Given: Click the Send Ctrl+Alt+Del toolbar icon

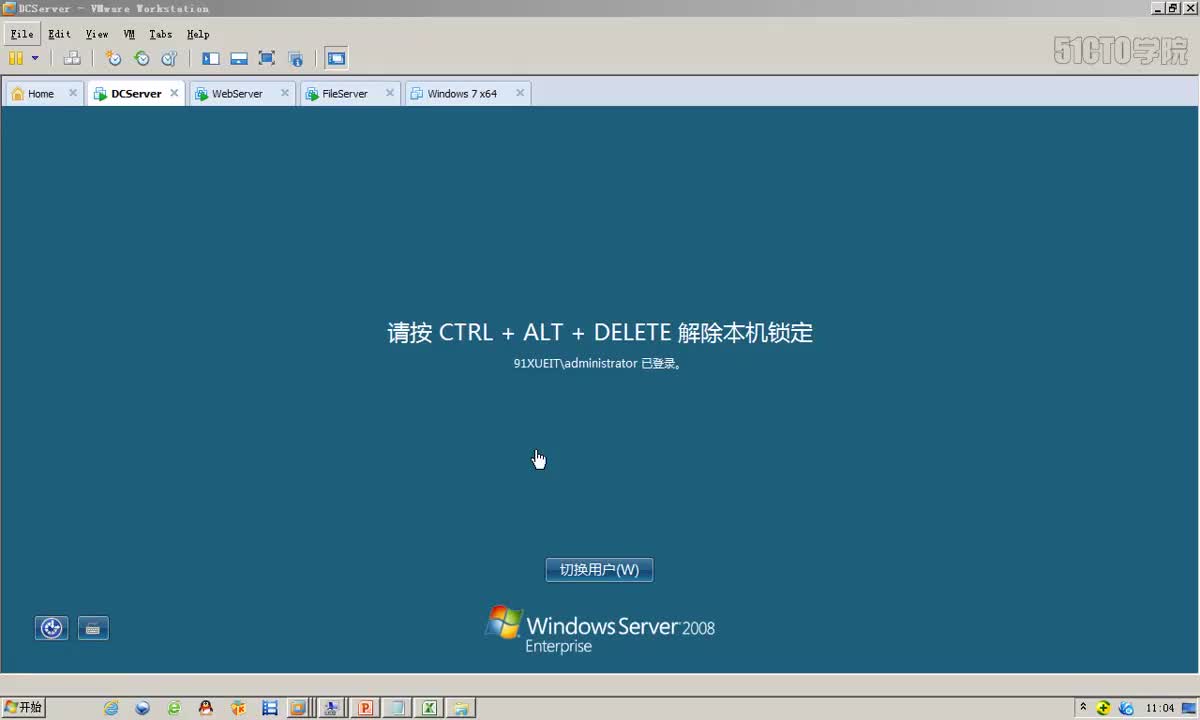Looking at the screenshot, I should 72,58.
